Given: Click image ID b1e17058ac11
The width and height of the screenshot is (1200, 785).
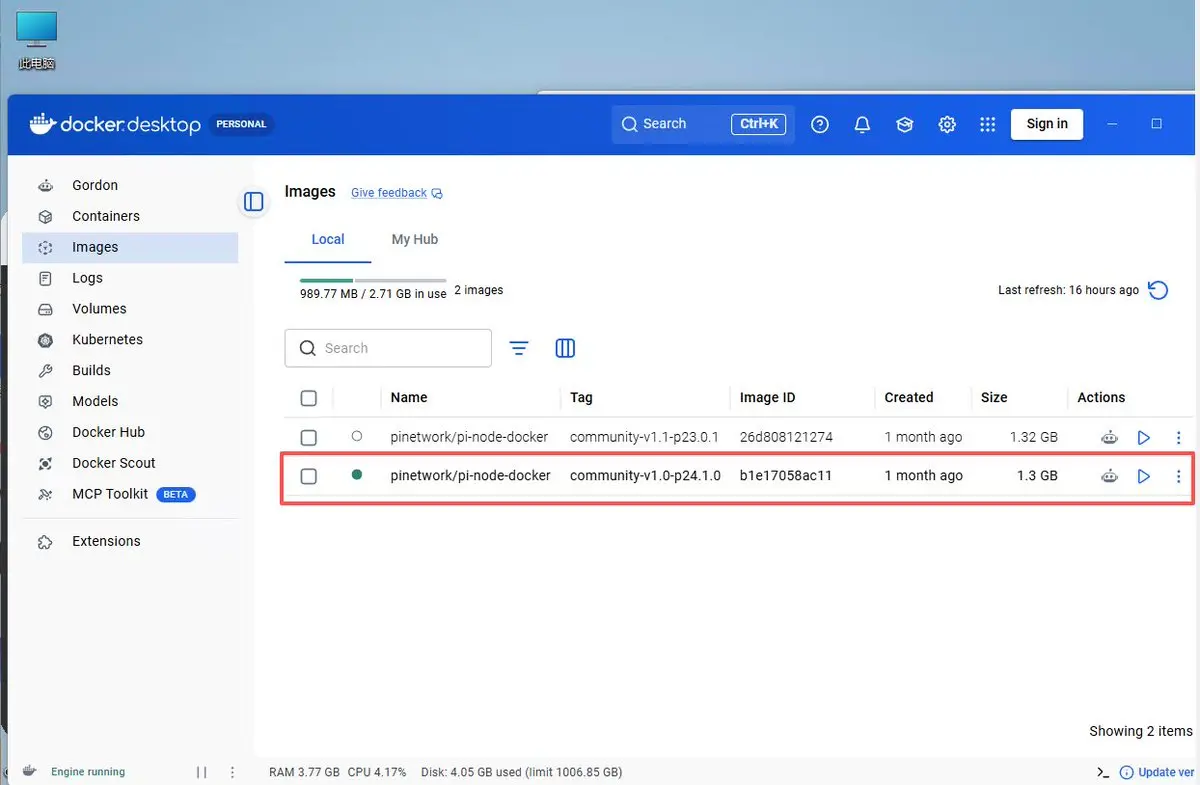Looking at the screenshot, I should pyautogui.click(x=786, y=476).
